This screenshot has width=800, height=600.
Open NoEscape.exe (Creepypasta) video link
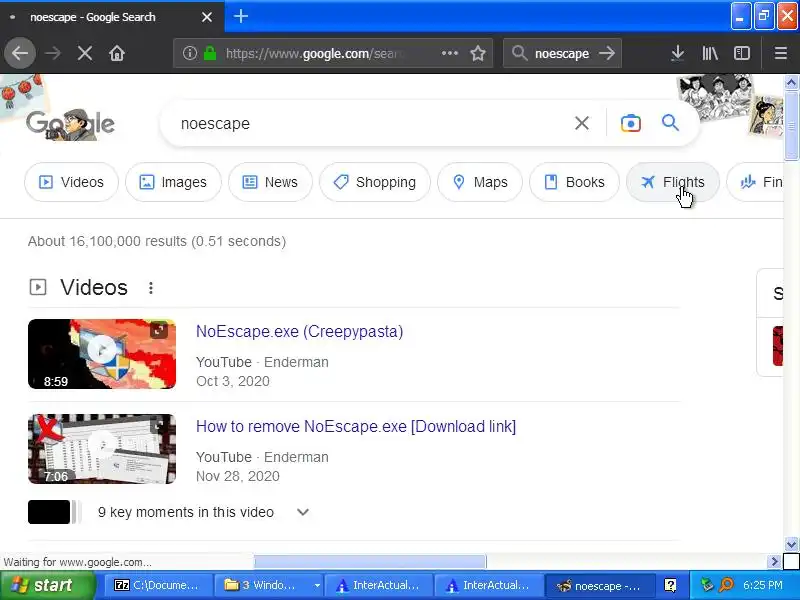coord(299,332)
